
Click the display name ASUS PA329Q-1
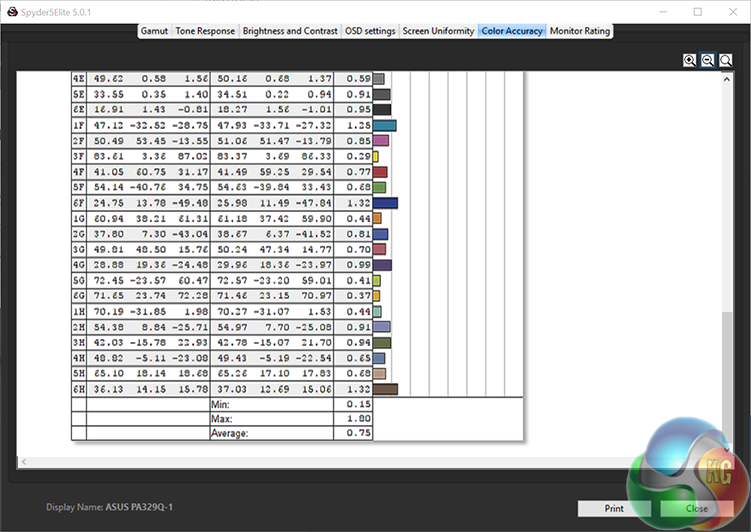(139, 507)
